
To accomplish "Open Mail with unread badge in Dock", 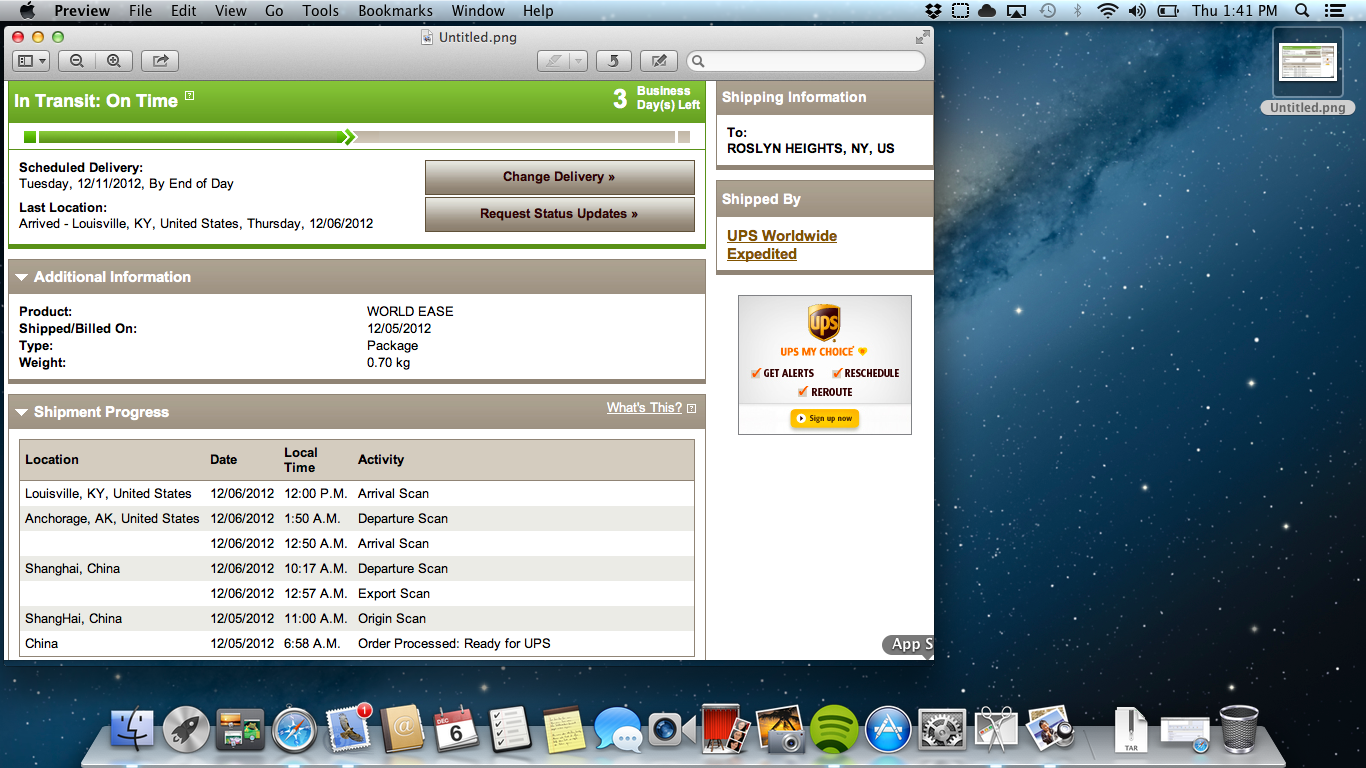I will tap(348, 730).
